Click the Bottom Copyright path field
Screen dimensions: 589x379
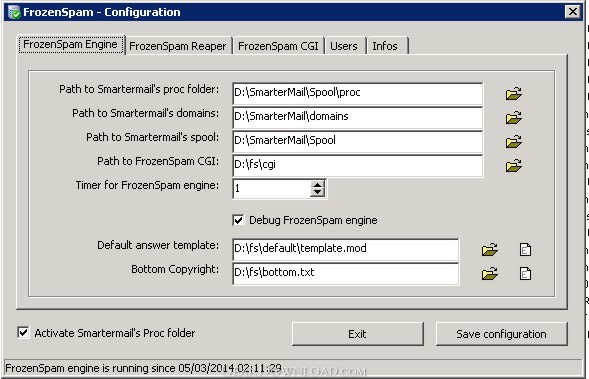pos(346,273)
